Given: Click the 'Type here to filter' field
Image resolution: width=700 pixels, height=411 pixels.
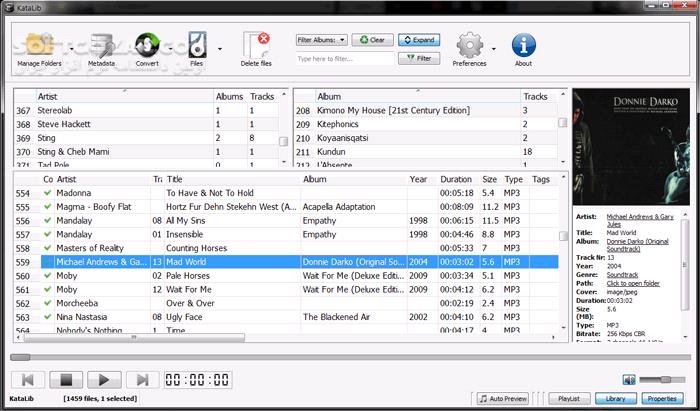Looking at the screenshot, I should [345, 59].
